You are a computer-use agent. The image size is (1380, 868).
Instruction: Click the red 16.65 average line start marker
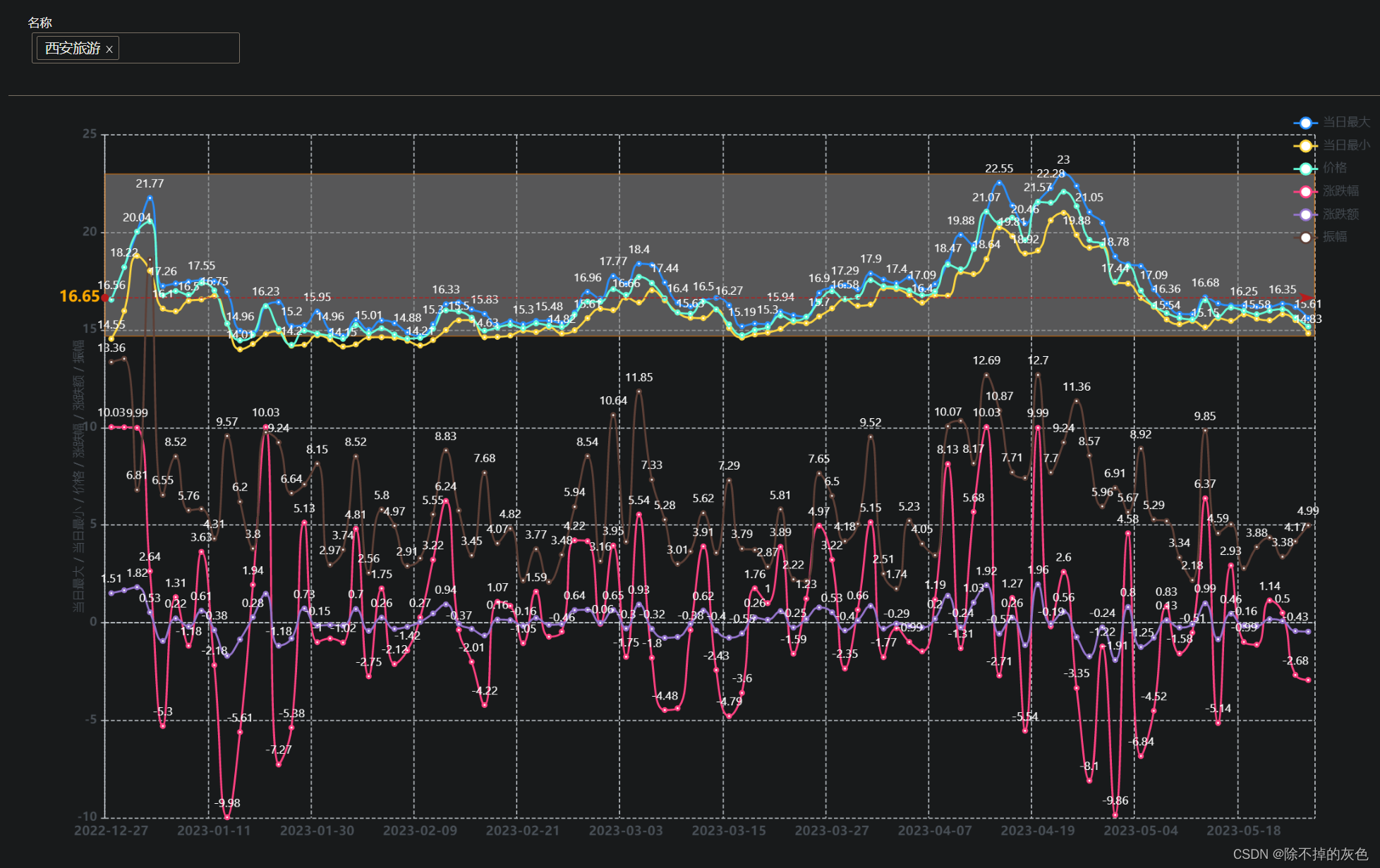point(105,298)
